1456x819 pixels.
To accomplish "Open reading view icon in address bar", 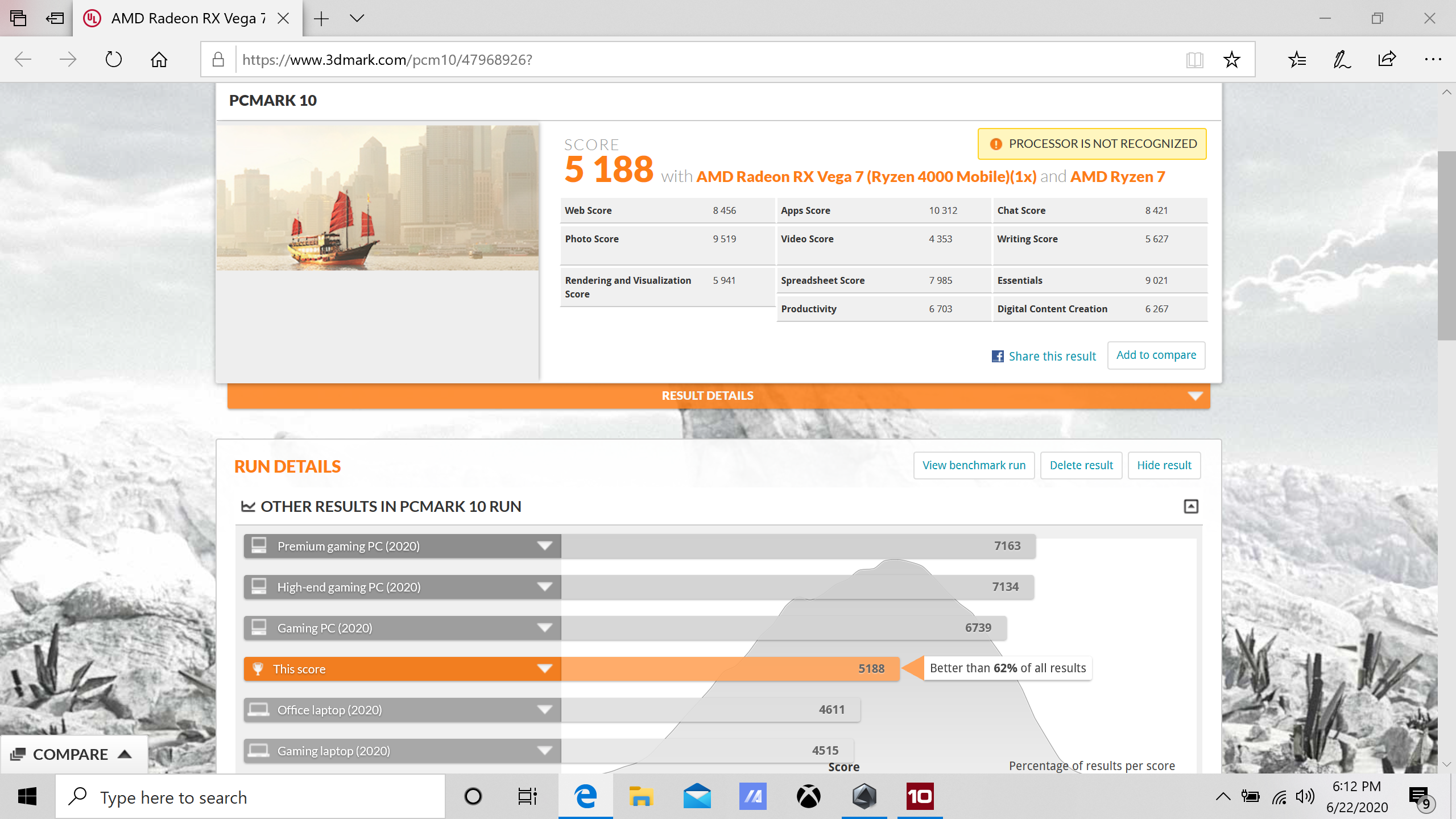I will tap(1194, 59).
